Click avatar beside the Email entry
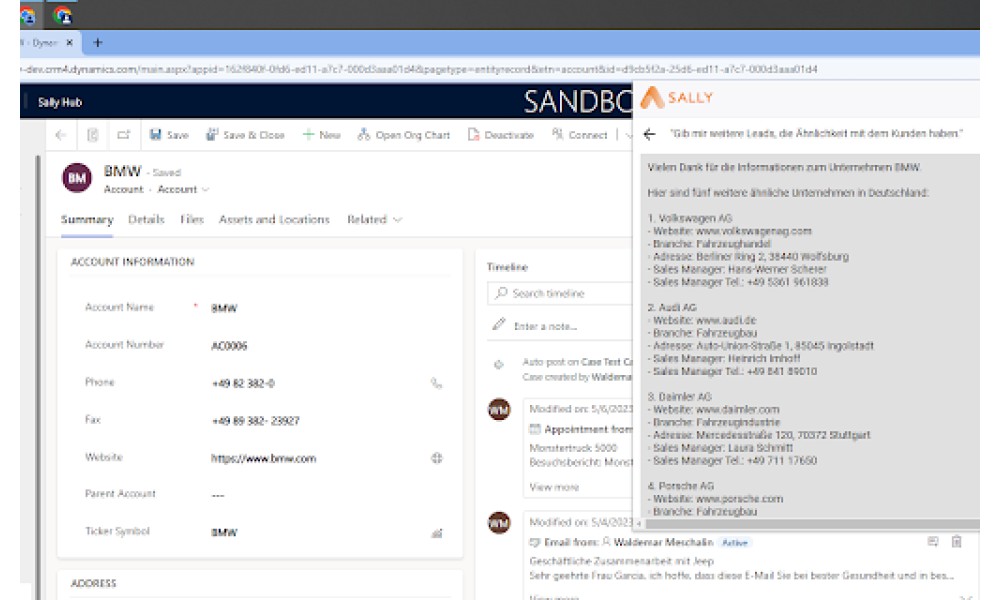 click(499, 523)
